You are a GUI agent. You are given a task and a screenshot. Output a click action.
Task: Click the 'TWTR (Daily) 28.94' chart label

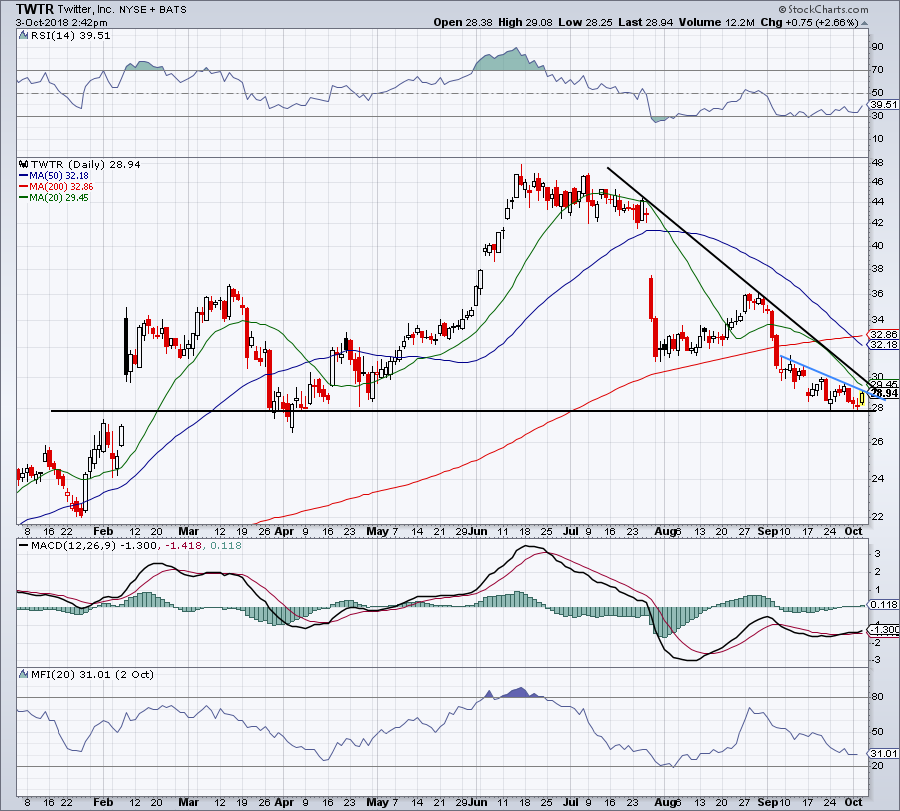pos(86,164)
